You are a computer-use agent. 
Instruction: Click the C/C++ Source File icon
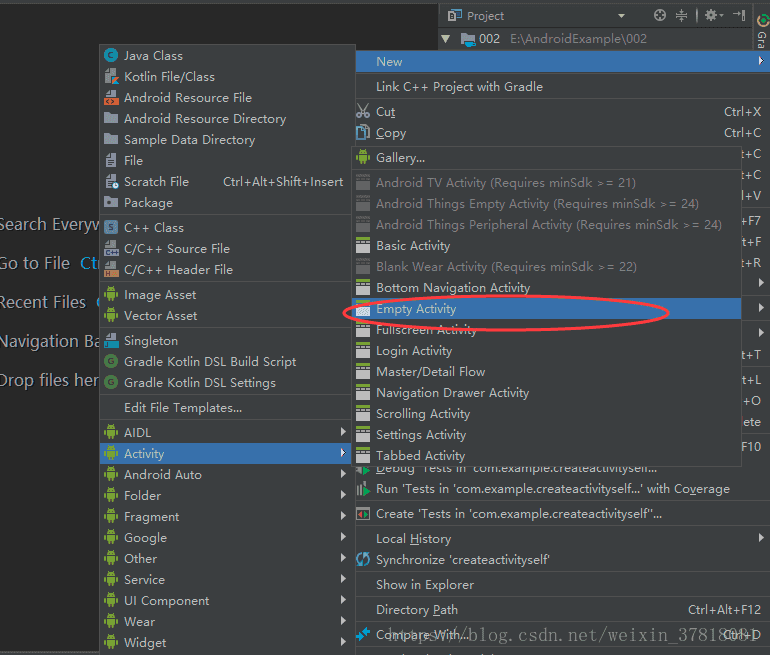[111, 248]
